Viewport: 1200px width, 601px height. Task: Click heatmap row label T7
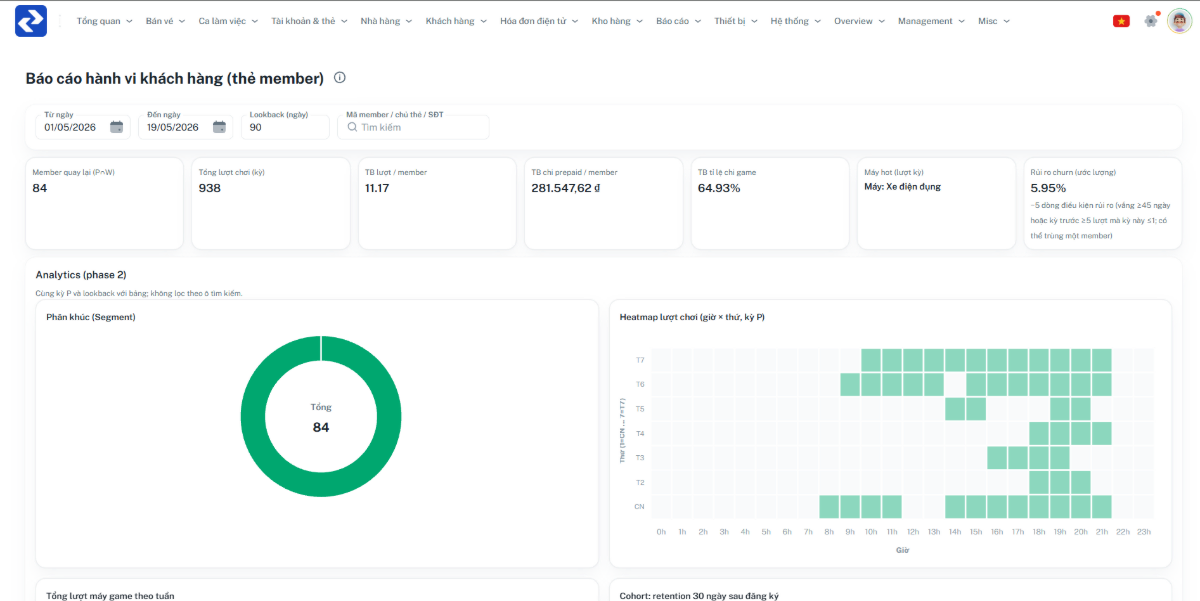tap(640, 360)
